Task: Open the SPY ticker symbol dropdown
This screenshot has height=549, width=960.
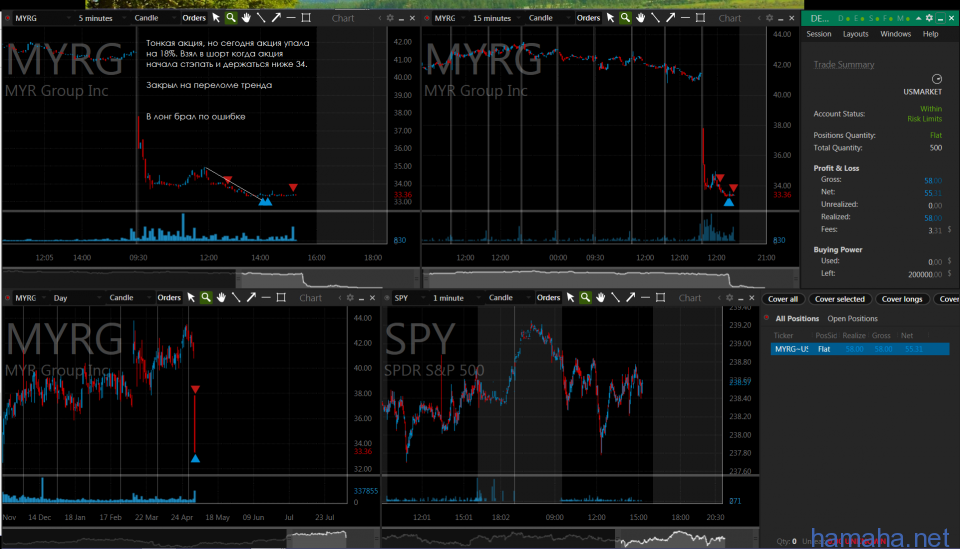Action: tap(409, 298)
